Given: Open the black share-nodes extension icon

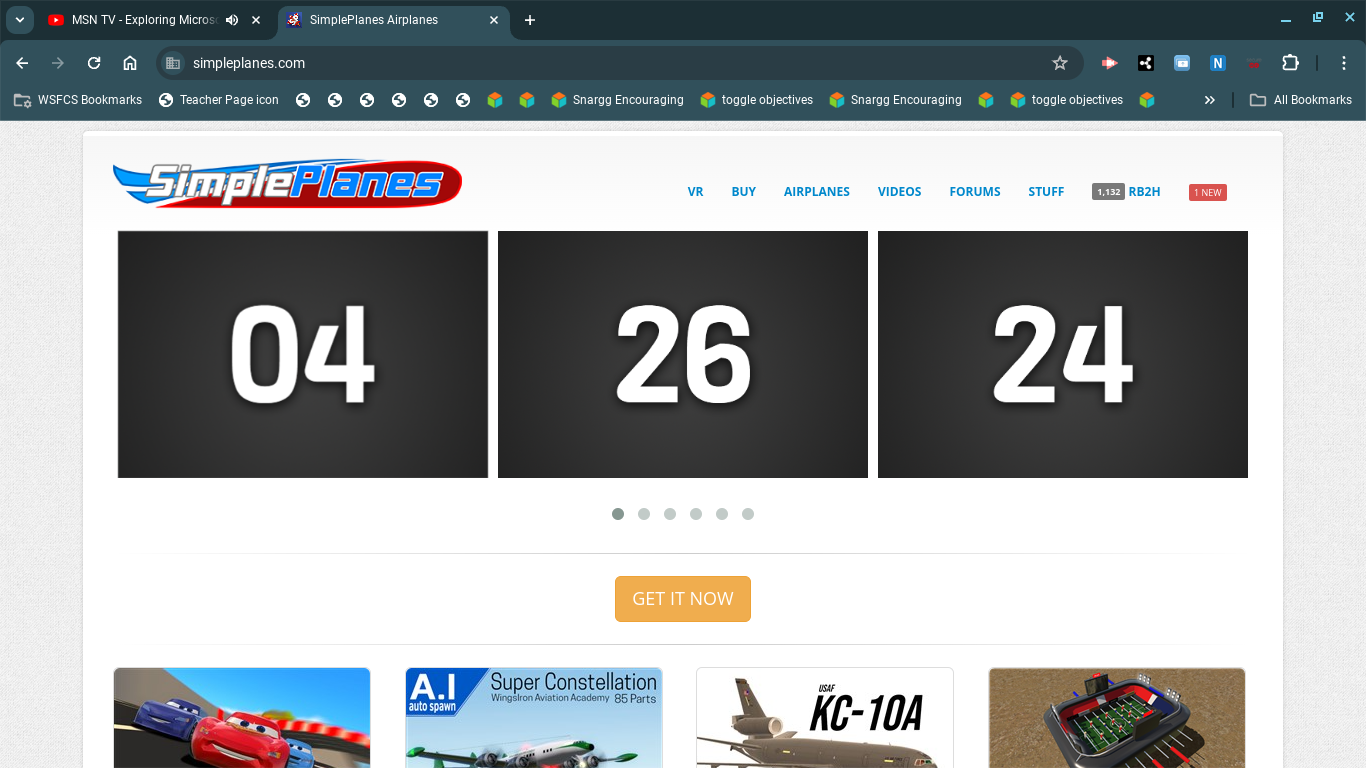Looking at the screenshot, I should tap(1146, 63).
